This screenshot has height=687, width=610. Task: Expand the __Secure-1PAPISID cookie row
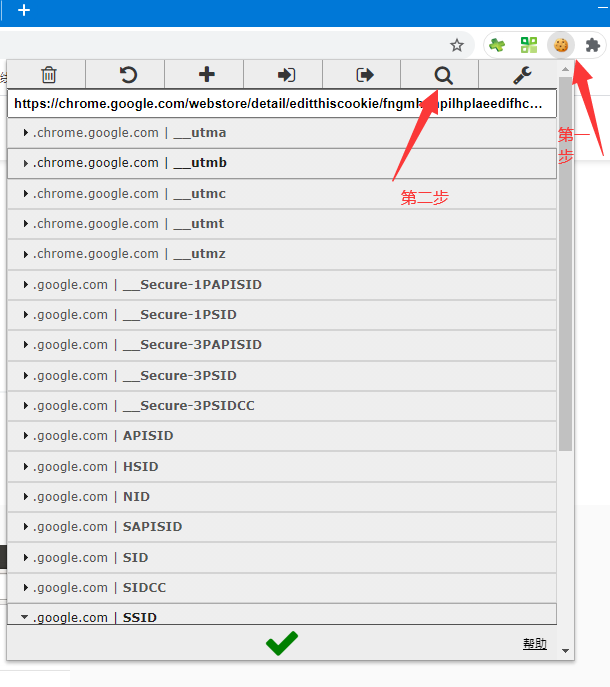pos(282,285)
